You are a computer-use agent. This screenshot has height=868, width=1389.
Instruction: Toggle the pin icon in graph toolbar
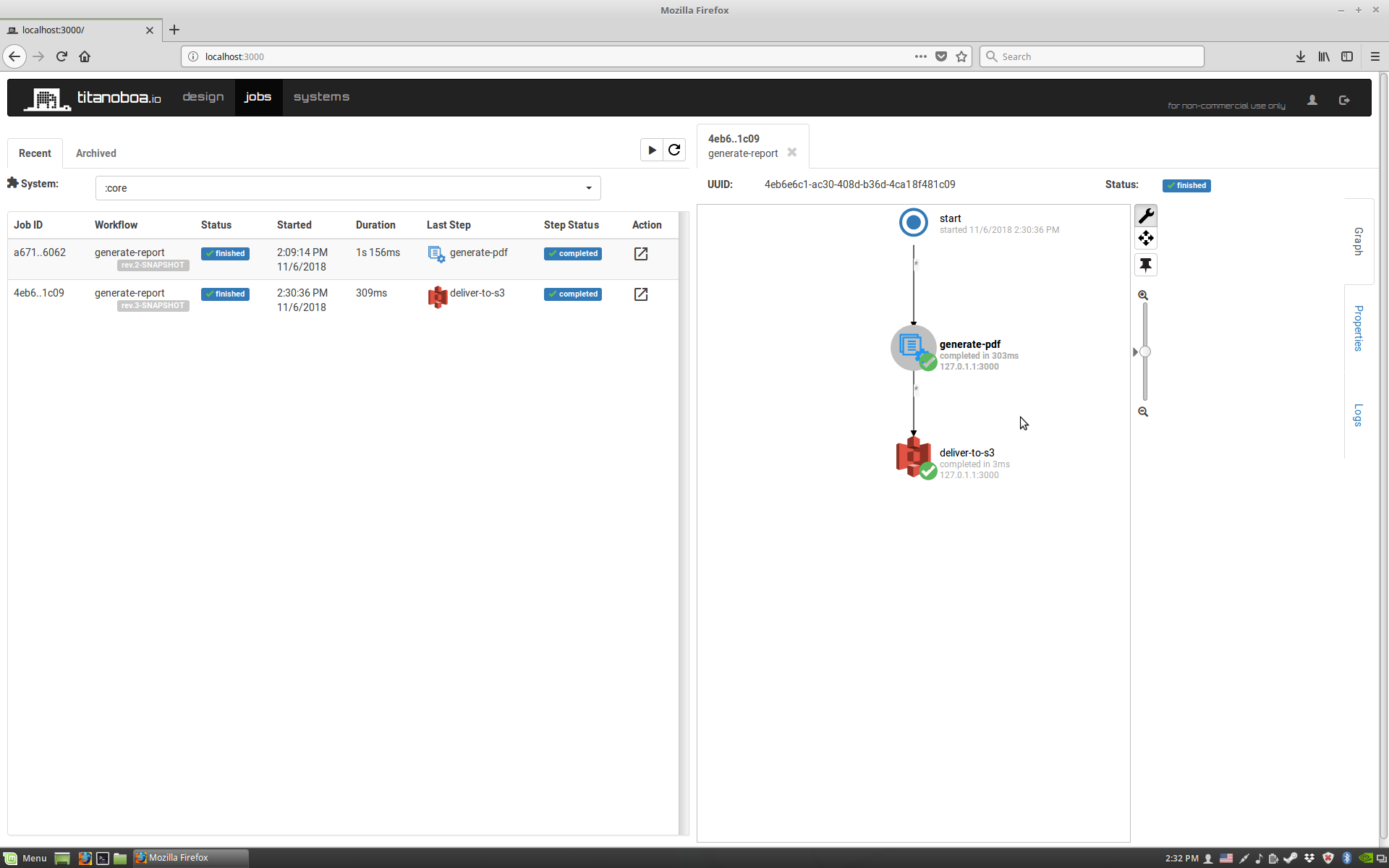(1145, 265)
